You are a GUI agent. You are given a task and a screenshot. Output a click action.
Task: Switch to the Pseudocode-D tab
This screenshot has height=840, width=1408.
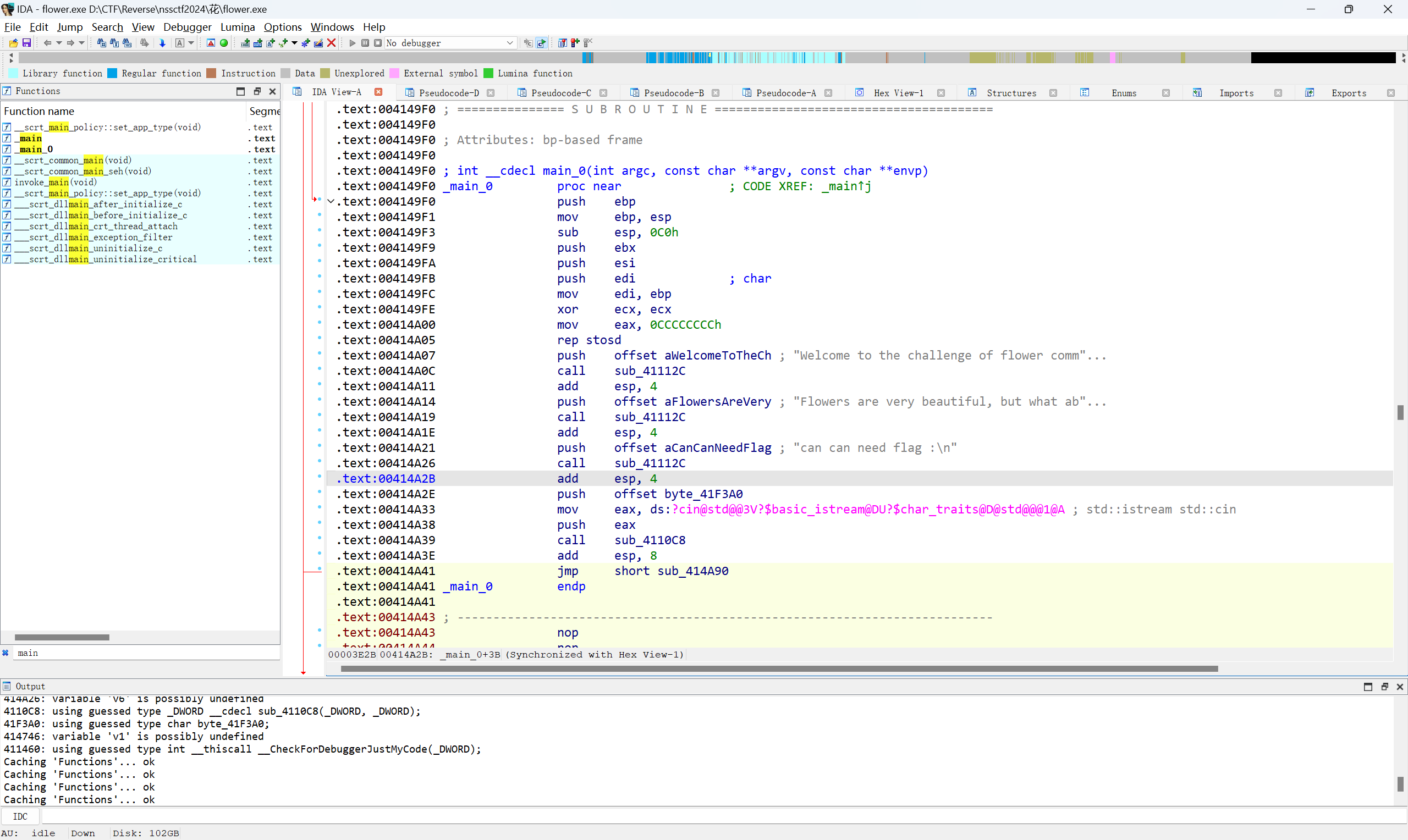[448, 93]
